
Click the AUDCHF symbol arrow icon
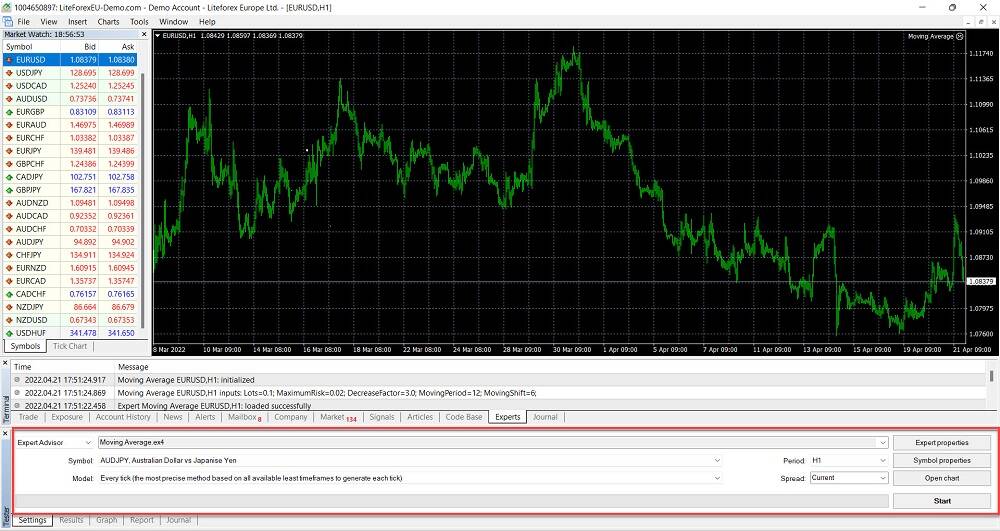(9, 229)
